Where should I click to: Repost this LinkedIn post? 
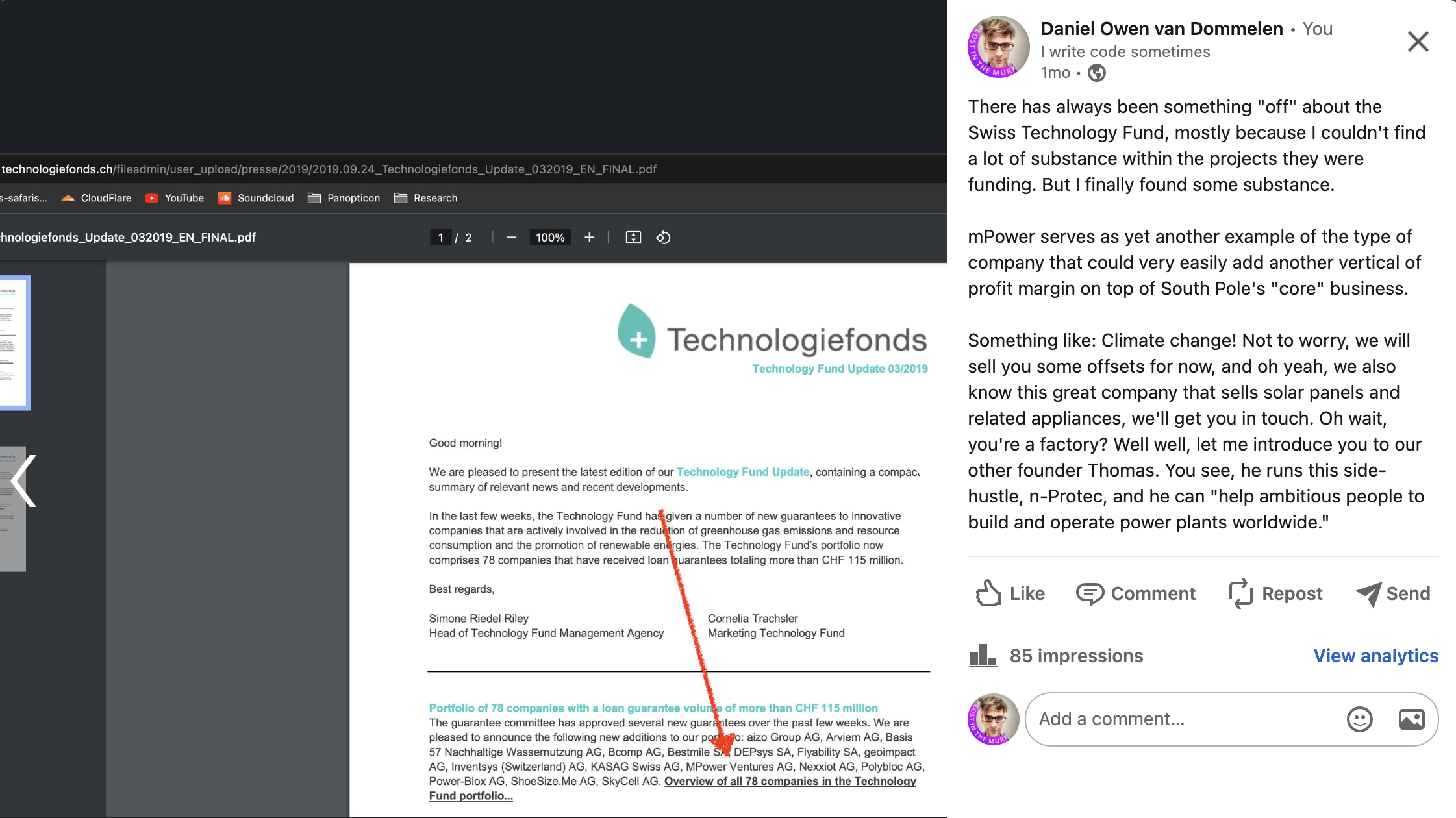click(1275, 593)
